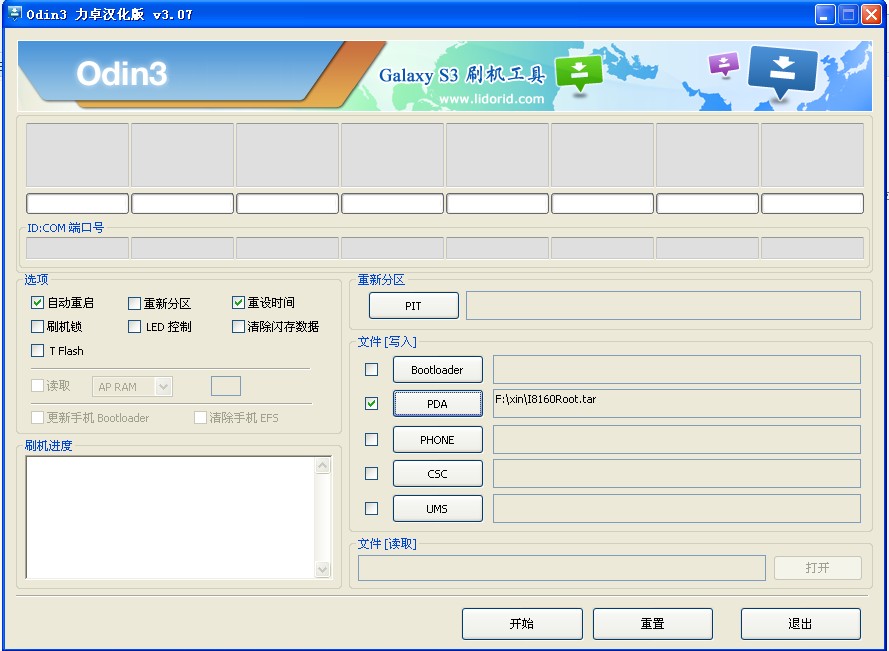The height and width of the screenshot is (651, 889).
Task: Click the UMS file path field
Action: coord(676,509)
